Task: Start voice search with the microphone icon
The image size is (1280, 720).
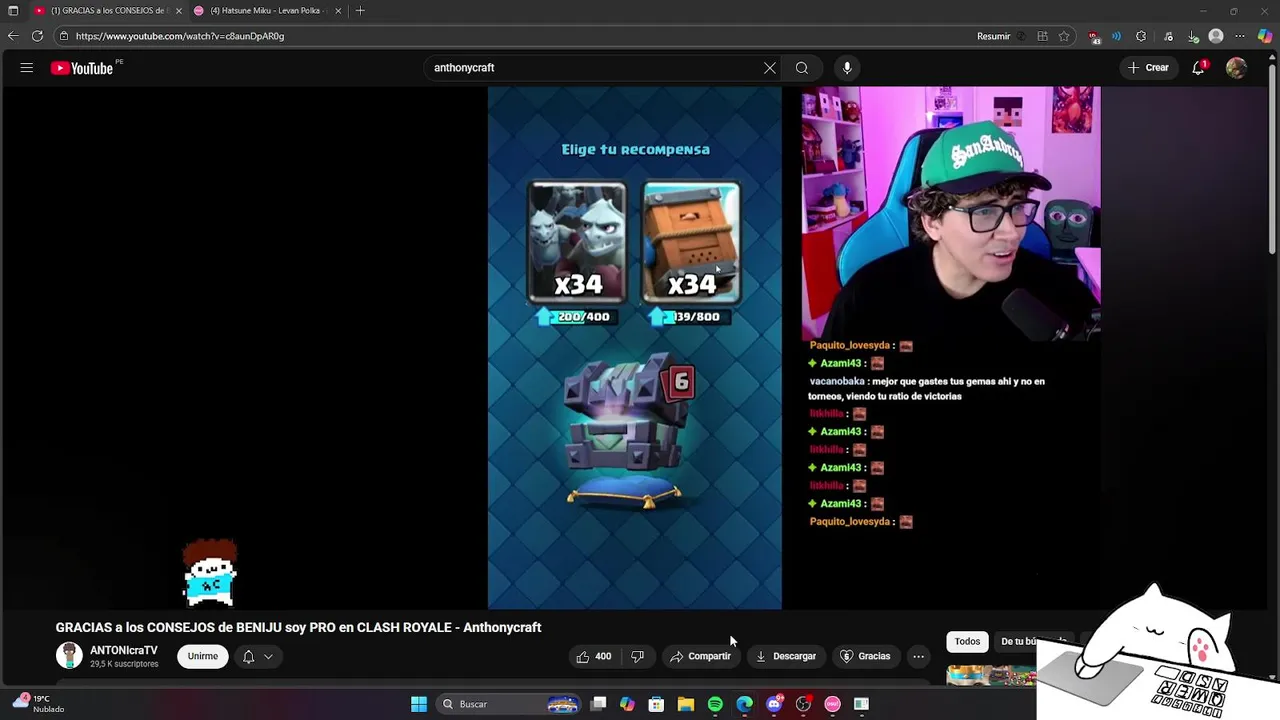Action: (847, 68)
